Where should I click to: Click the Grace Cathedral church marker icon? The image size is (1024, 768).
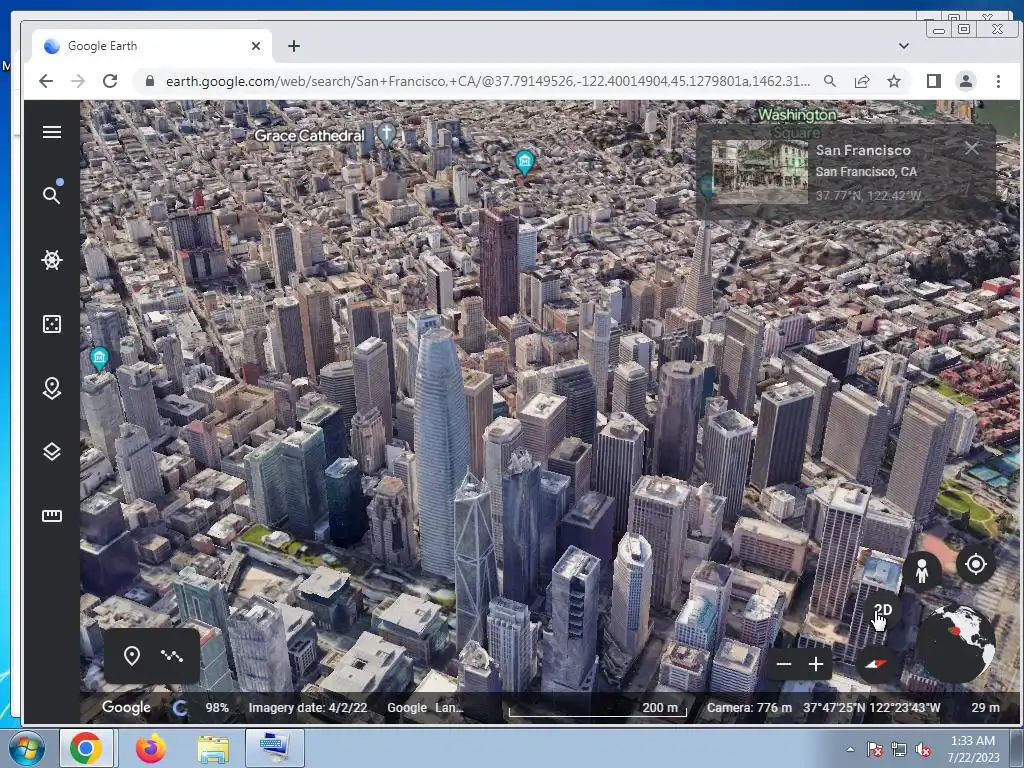pyautogui.click(x=387, y=135)
